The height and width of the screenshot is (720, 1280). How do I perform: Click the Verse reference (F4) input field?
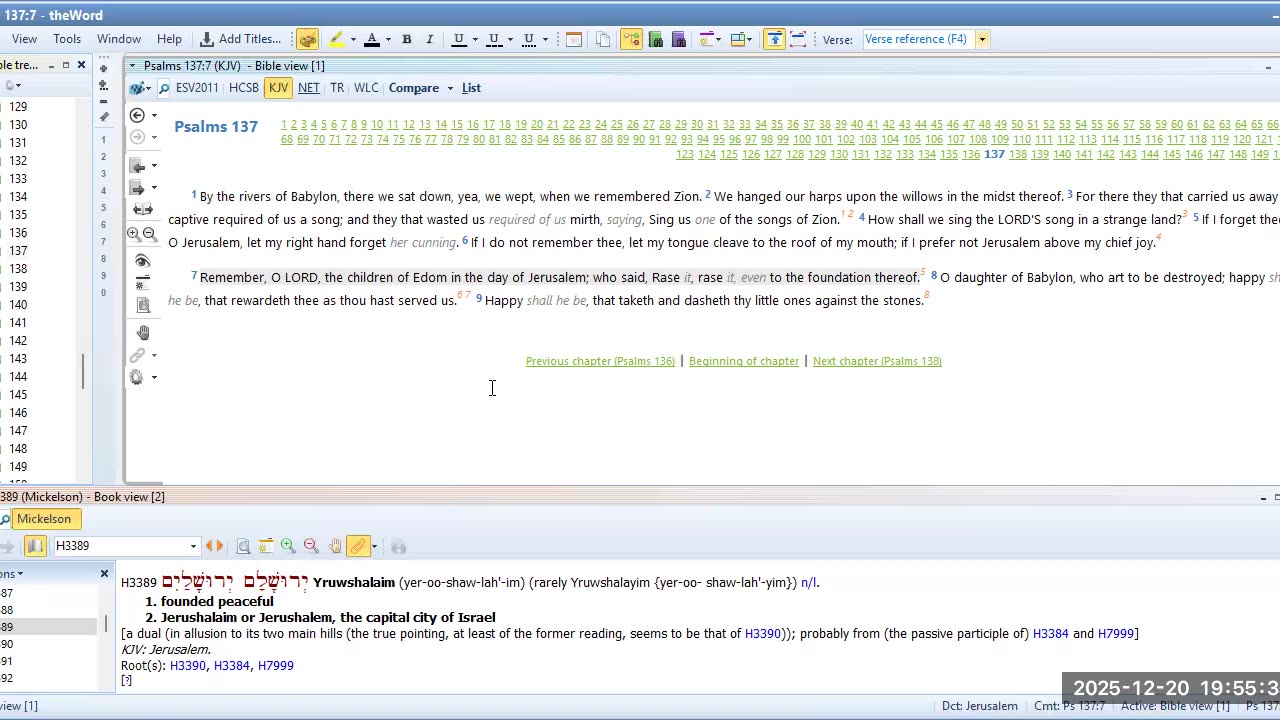[918, 39]
